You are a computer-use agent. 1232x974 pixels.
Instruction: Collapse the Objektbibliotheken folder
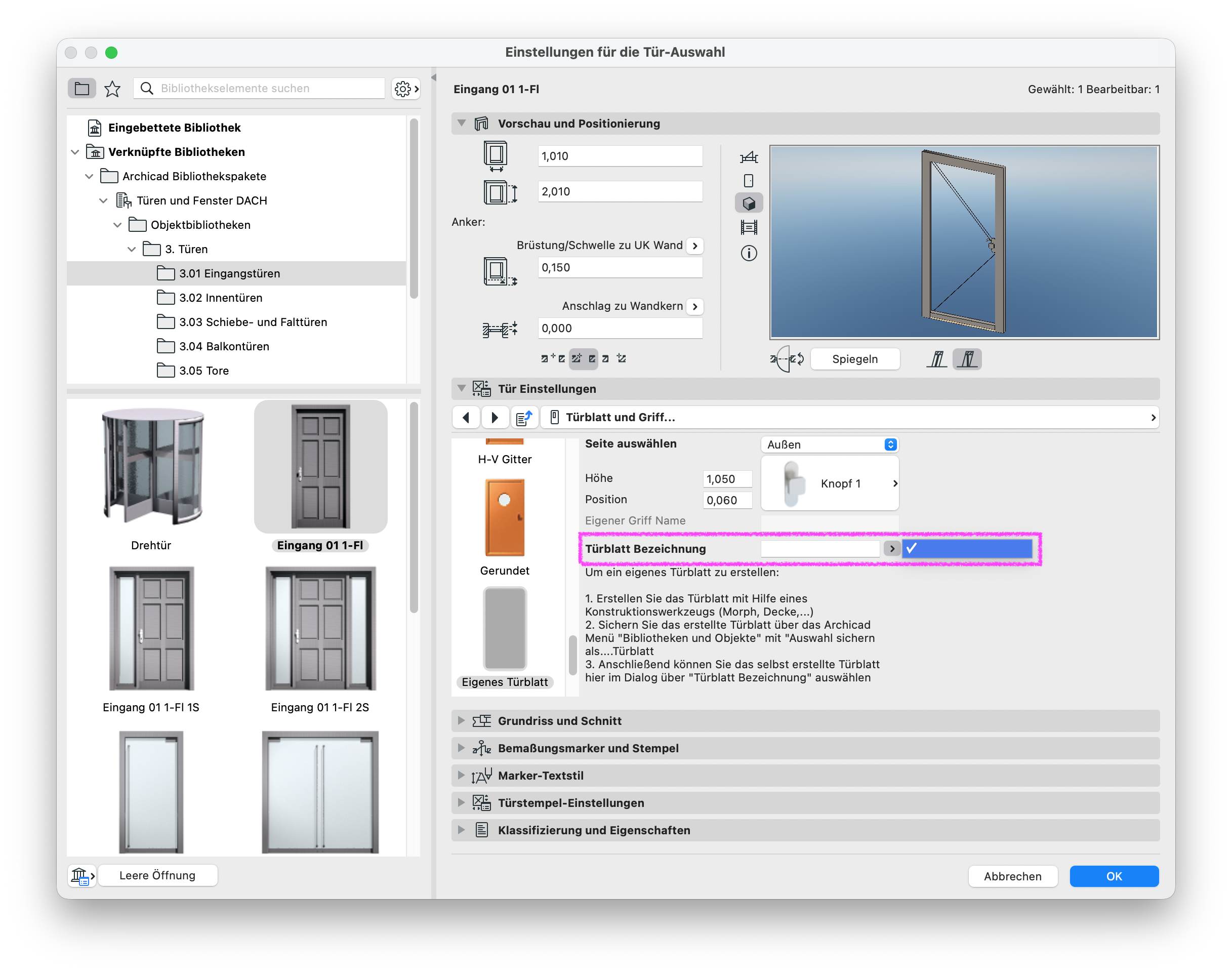click(117, 225)
